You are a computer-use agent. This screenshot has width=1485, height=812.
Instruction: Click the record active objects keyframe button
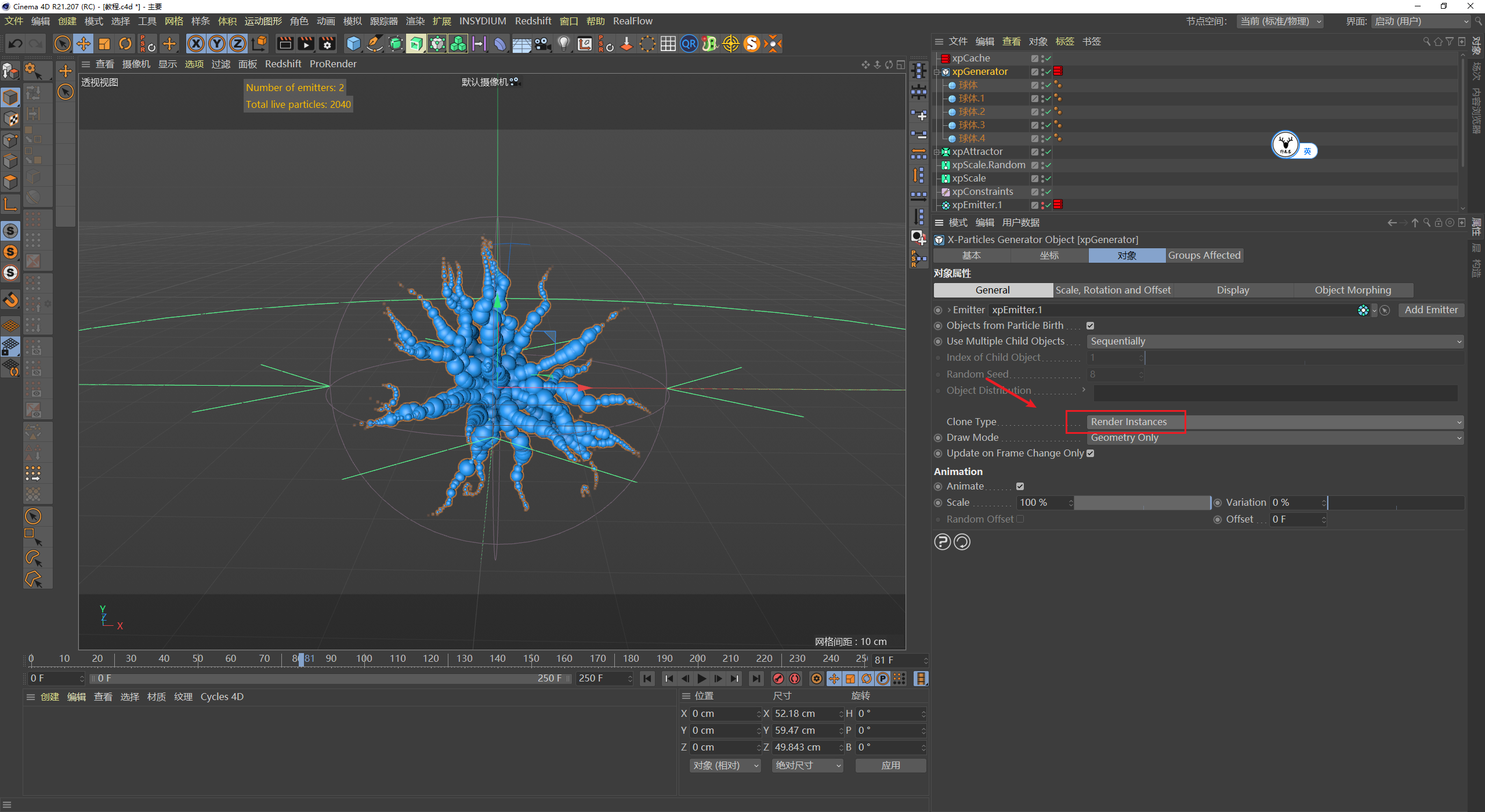(778, 679)
